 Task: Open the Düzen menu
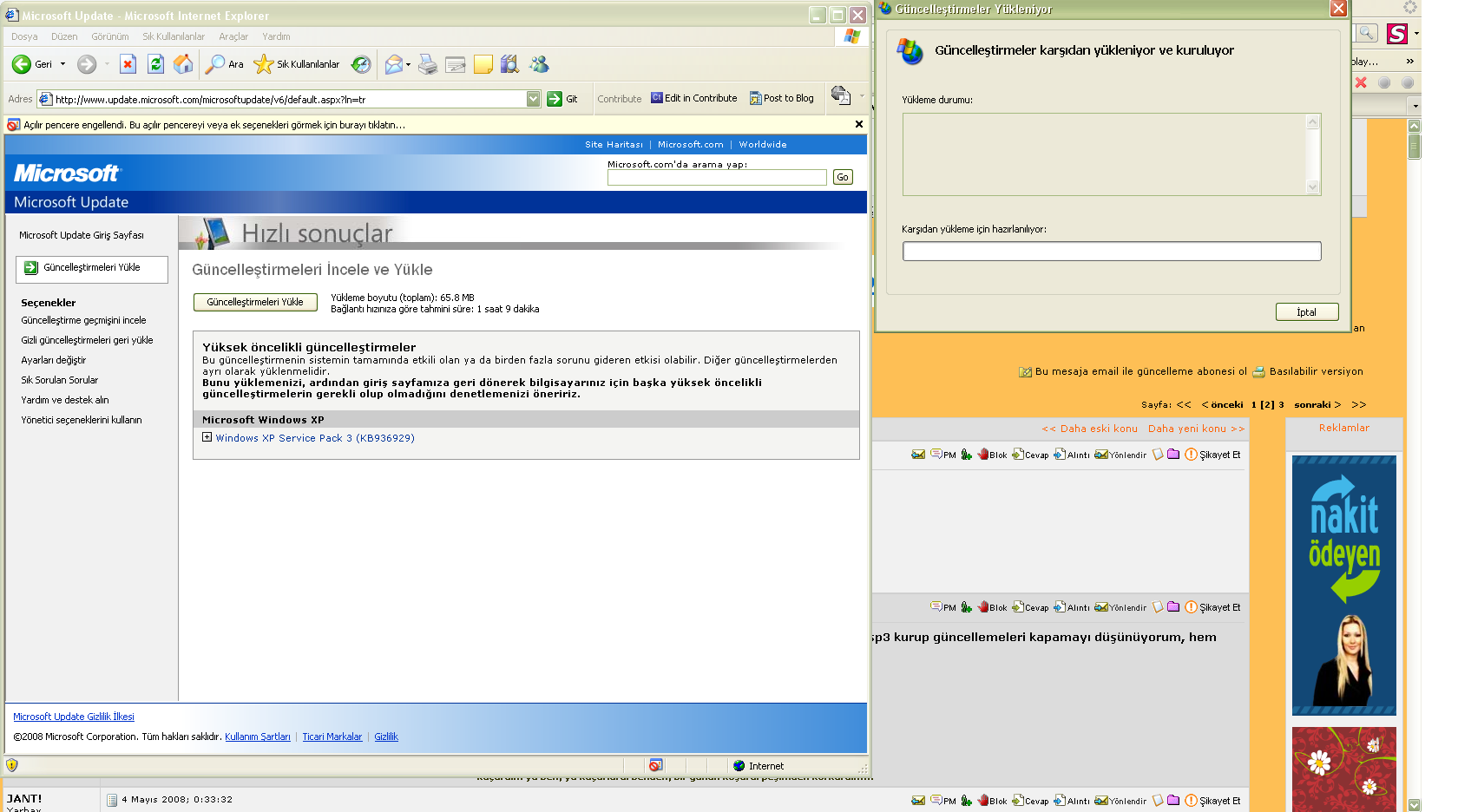pos(64,36)
